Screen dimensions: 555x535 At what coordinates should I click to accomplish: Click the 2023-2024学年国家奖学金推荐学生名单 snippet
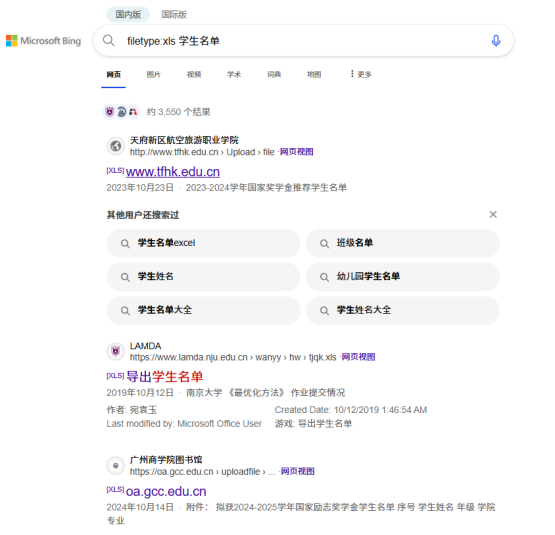[x=266, y=188]
